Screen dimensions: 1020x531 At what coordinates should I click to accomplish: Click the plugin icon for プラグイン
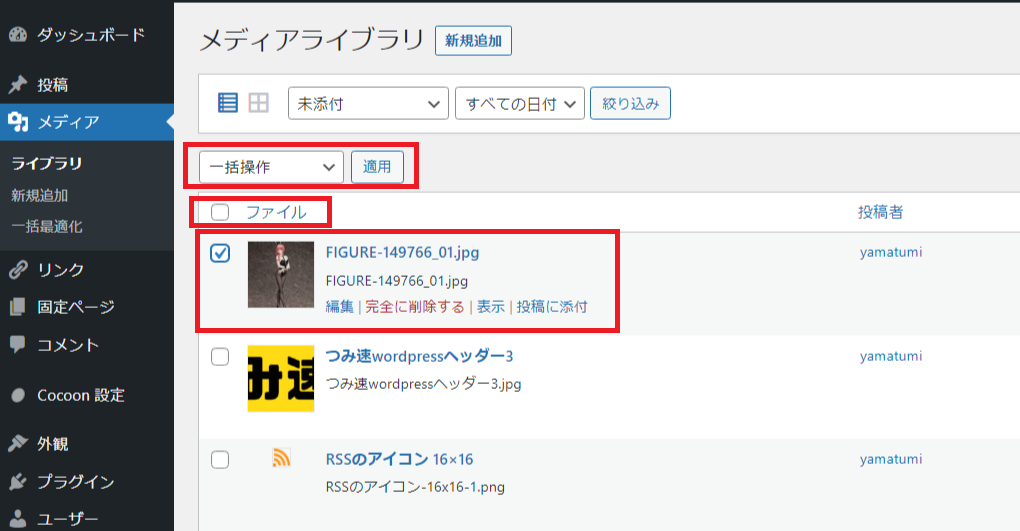pos(18,482)
